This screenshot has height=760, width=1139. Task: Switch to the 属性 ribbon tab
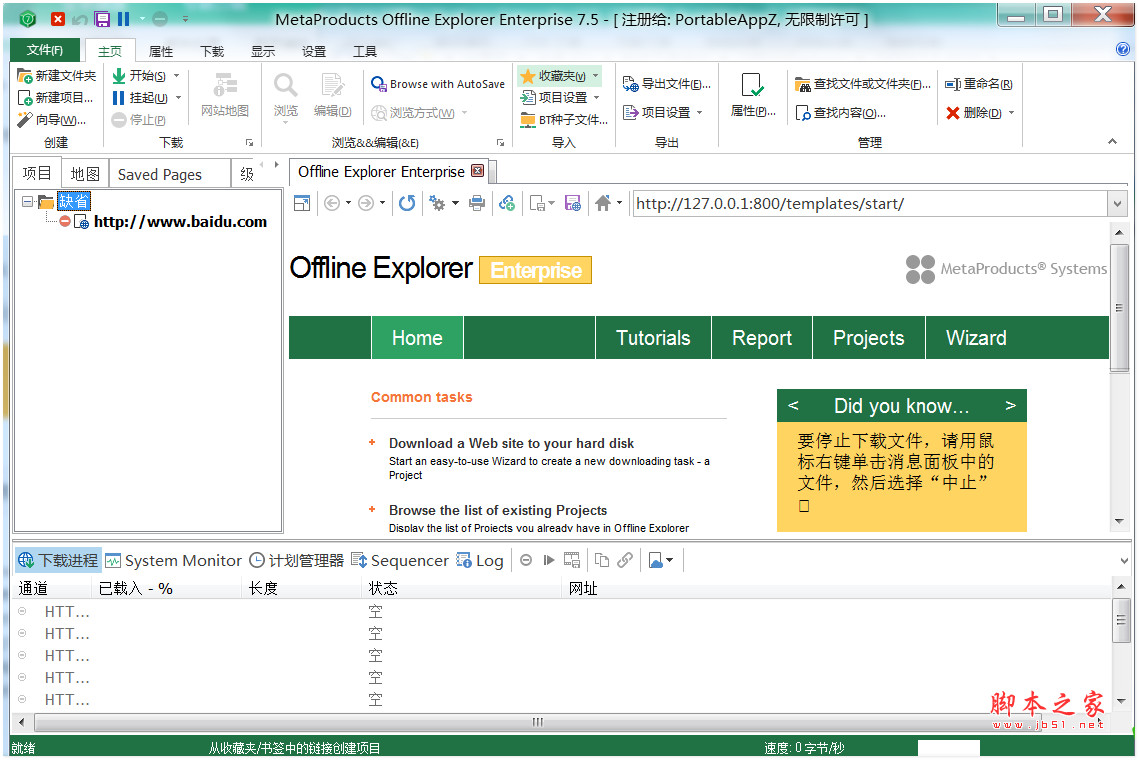161,52
